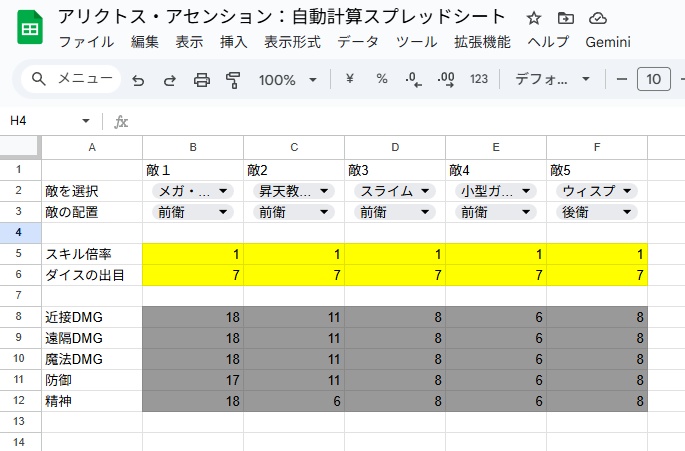The image size is (685, 451).
Task: Open the 前衛 placement dropdown in column D
Action: (x=394, y=212)
